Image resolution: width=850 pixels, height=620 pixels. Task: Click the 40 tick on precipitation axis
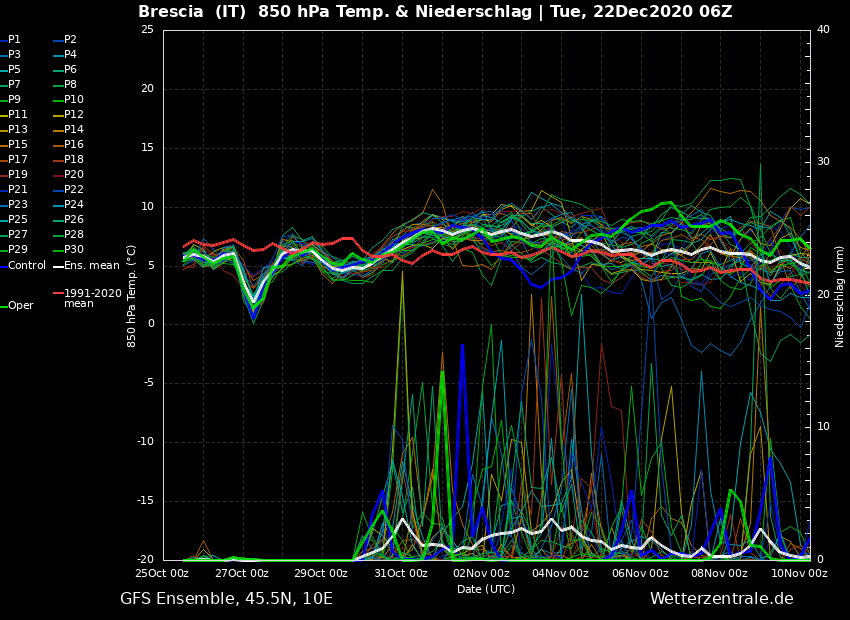(823, 30)
